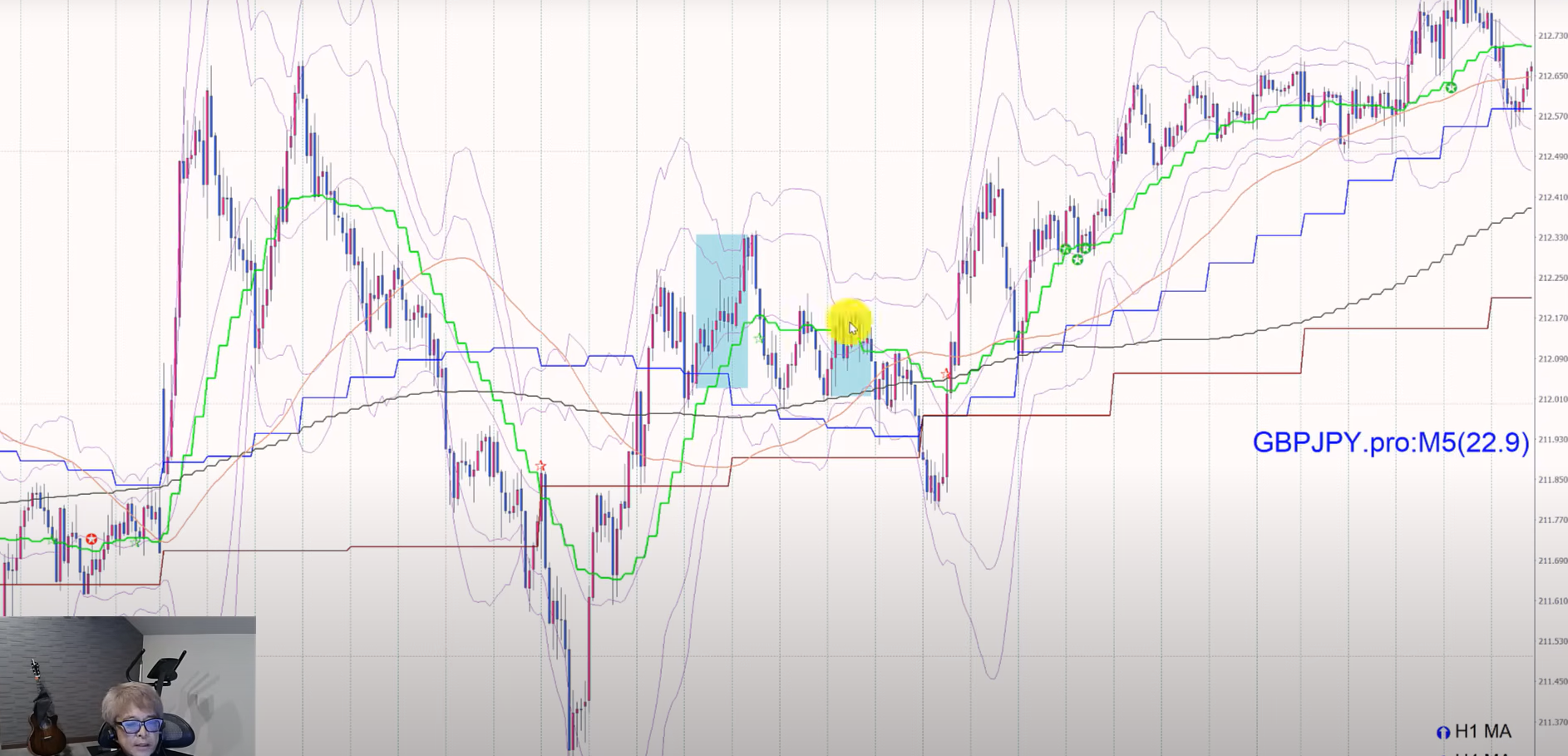Click the faint green outlined star beside the tall blue box

pos(758,338)
